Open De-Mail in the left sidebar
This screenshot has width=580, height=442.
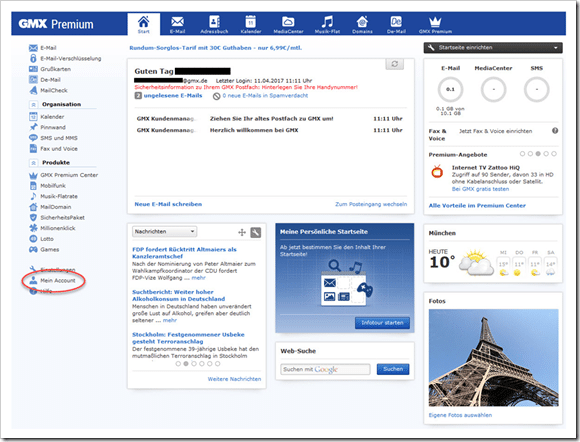coord(44,80)
